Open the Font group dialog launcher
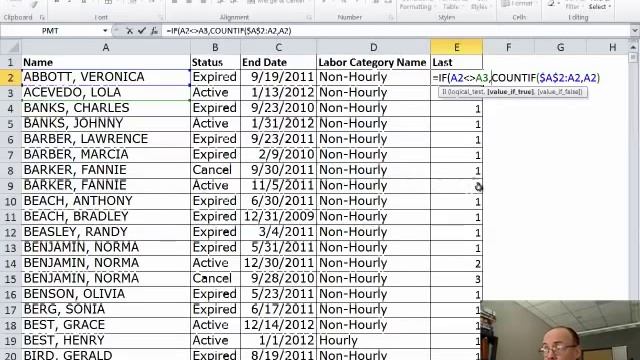The width and height of the screenshot is (640, 360). tap(161, 18)
